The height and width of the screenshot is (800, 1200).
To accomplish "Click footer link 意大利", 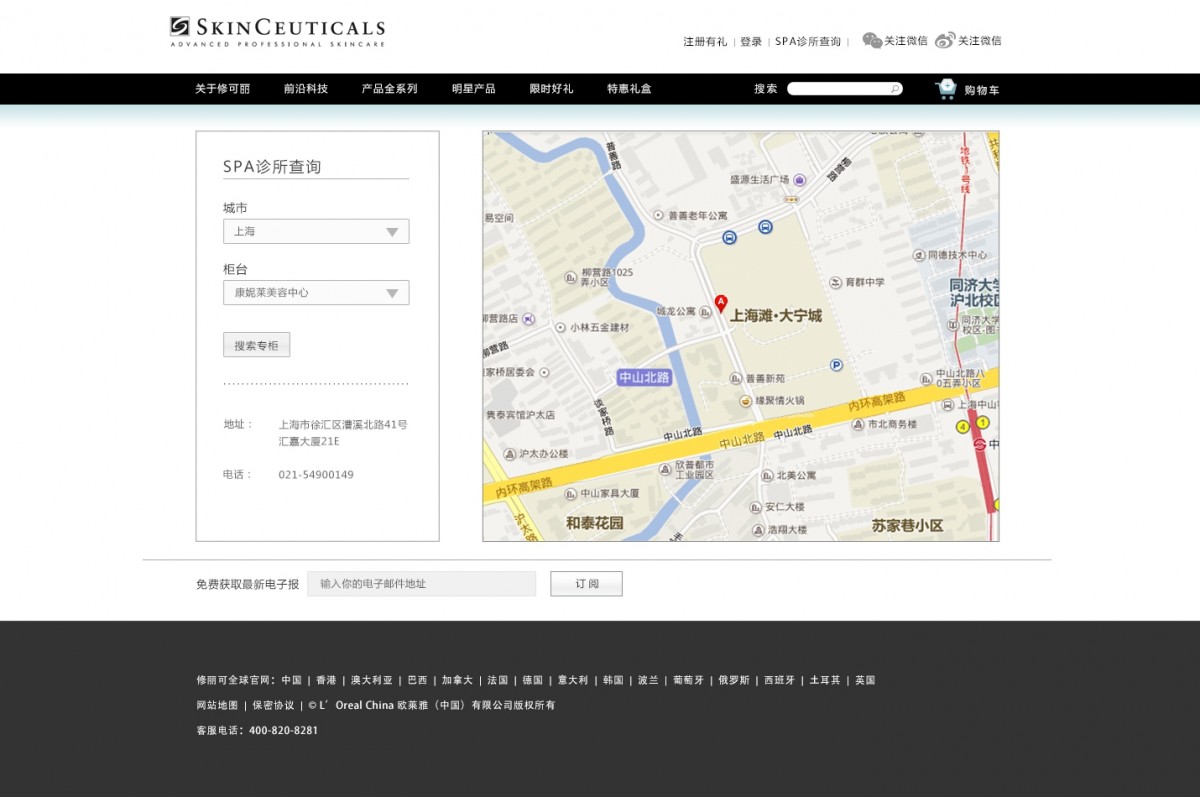I will click(573, 680).
